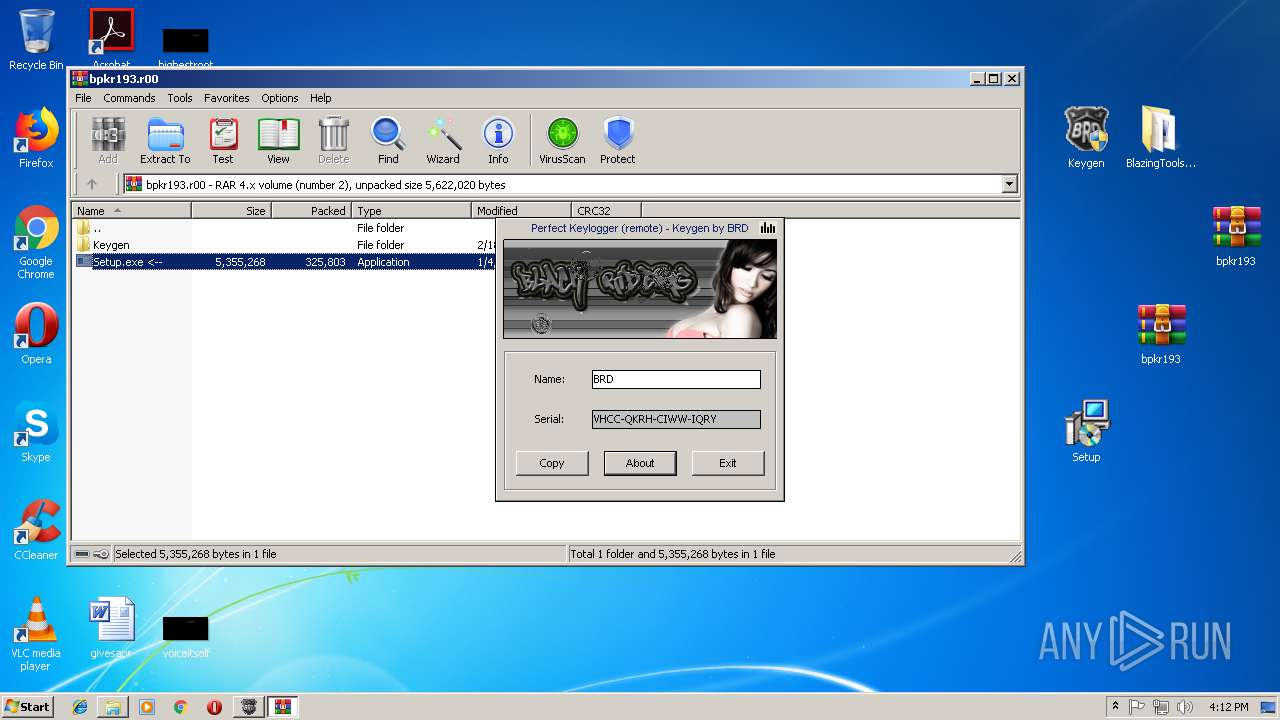
Task: Open the Tools menu
Action: tap(180, 98)
